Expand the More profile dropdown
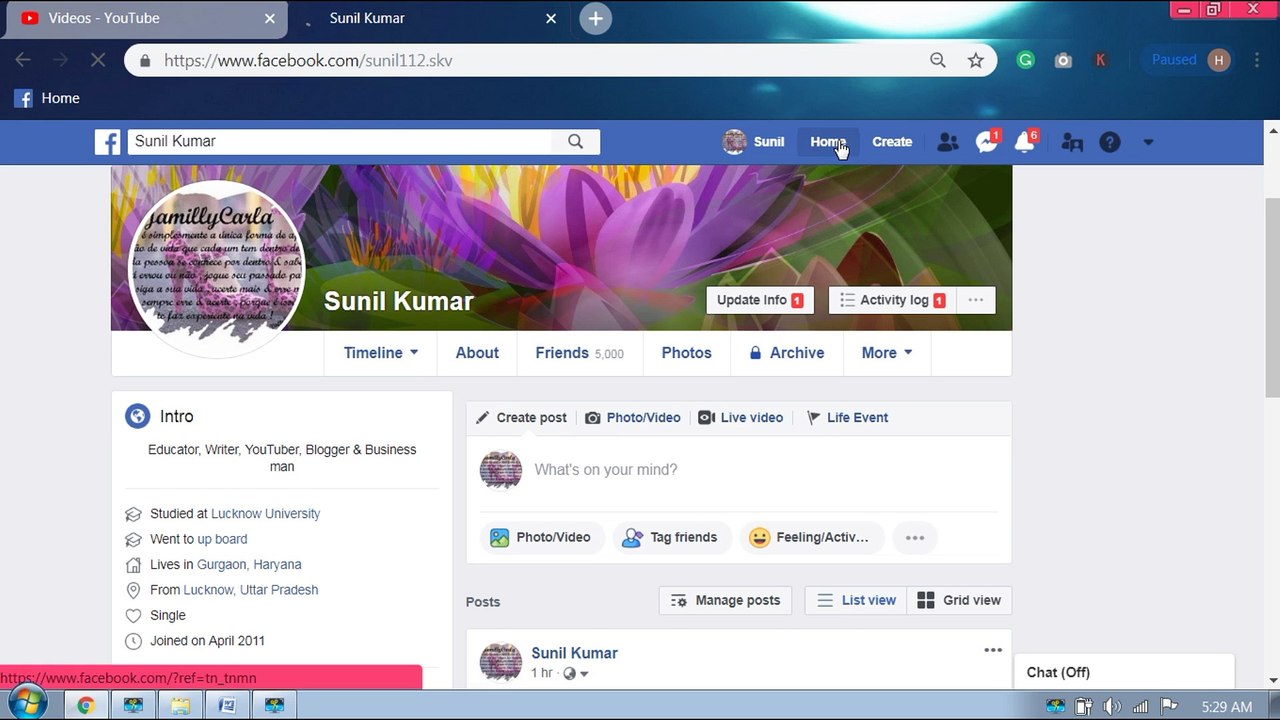Viewport: 1280px width, 720px height. click(x=887, y=353)
